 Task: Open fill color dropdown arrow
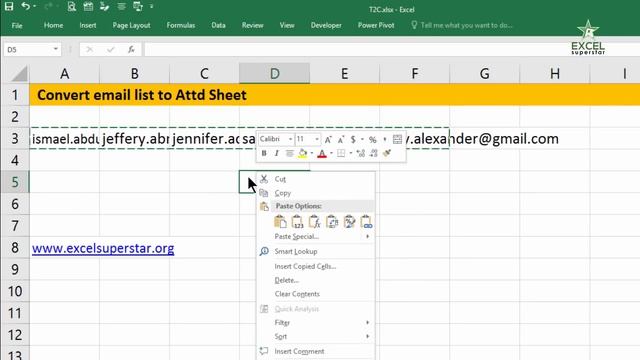point(312,153)
